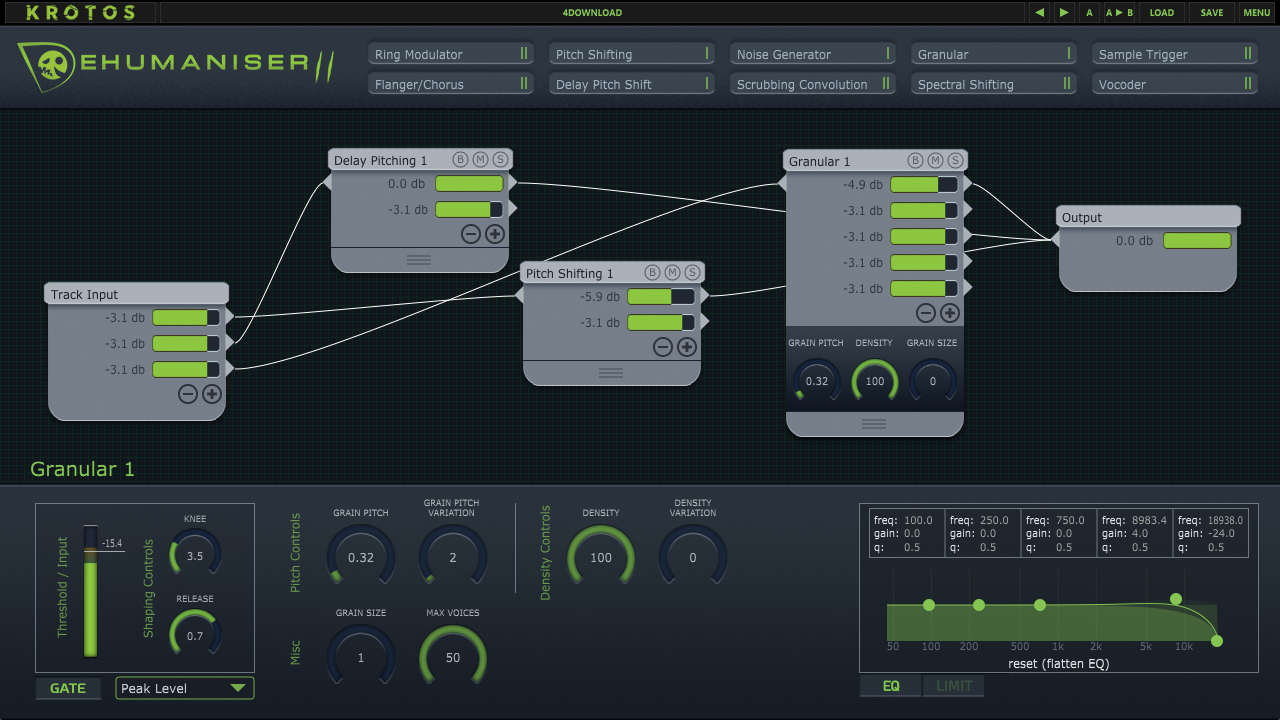Viewport: 1280px width, 720px height.
Task: Add a Spectral Shifting module
Action: coord(994,84)
